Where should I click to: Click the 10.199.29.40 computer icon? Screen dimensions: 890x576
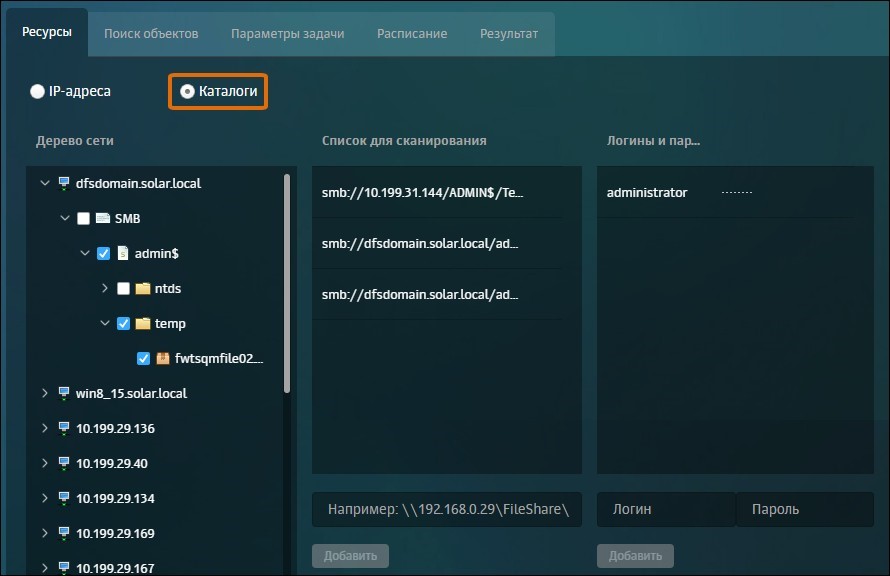(64, 464)
